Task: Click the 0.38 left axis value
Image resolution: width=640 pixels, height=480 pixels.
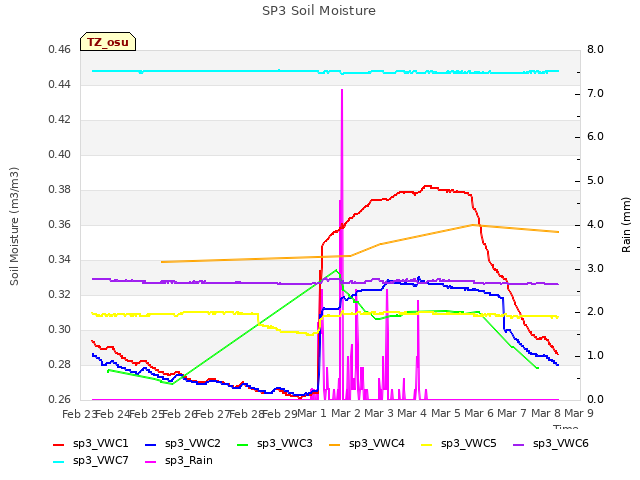Action: coord(60,190)
